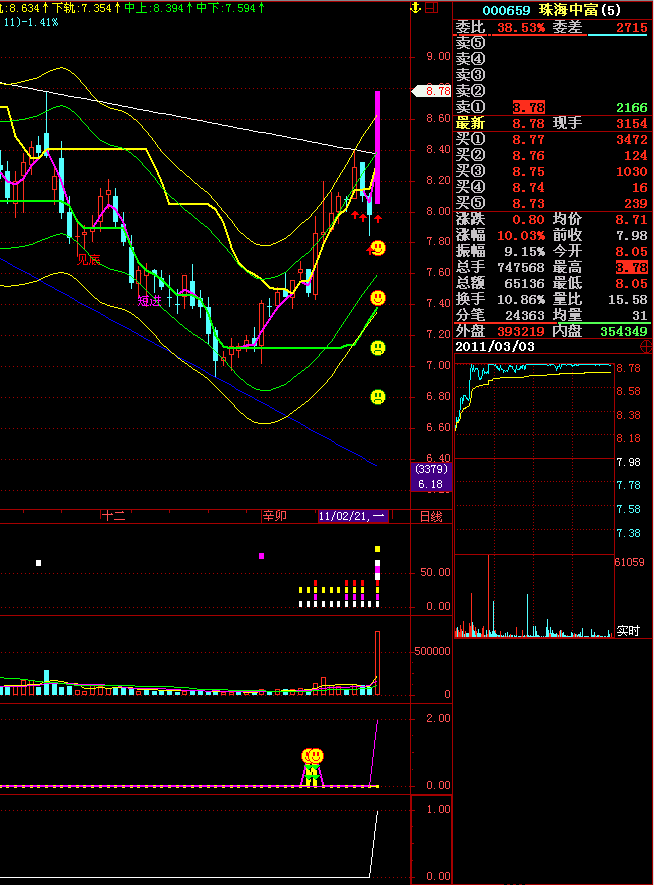Click the 下轨:7.354 indicator readout
Viewport: 655px width, 885px height.
coord(85,8)
